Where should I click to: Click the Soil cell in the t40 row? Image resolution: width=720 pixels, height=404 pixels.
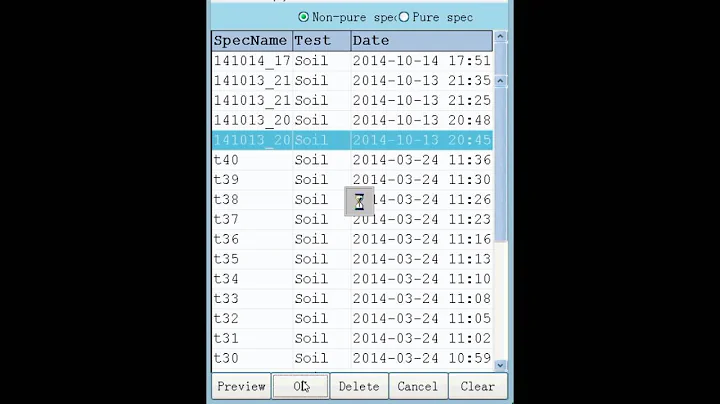[x=322, y=160]
